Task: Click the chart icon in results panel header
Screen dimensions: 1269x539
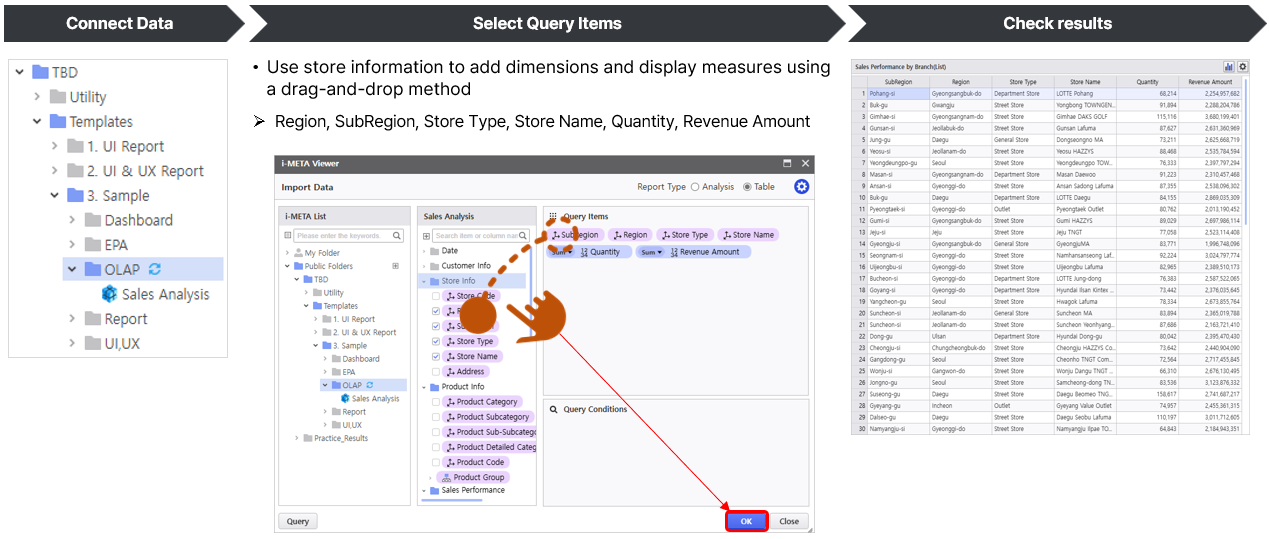Action: click(1229, 66)
